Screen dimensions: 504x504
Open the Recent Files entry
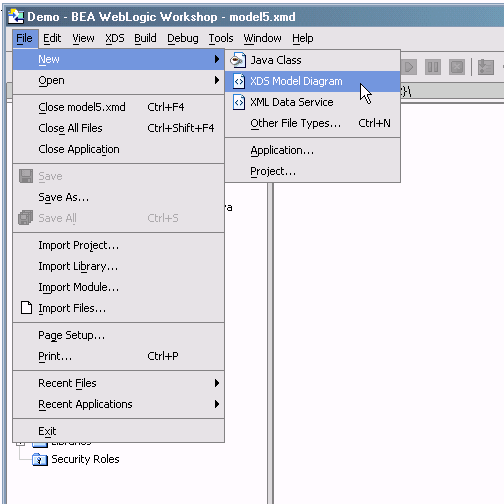tap(119, 383)
